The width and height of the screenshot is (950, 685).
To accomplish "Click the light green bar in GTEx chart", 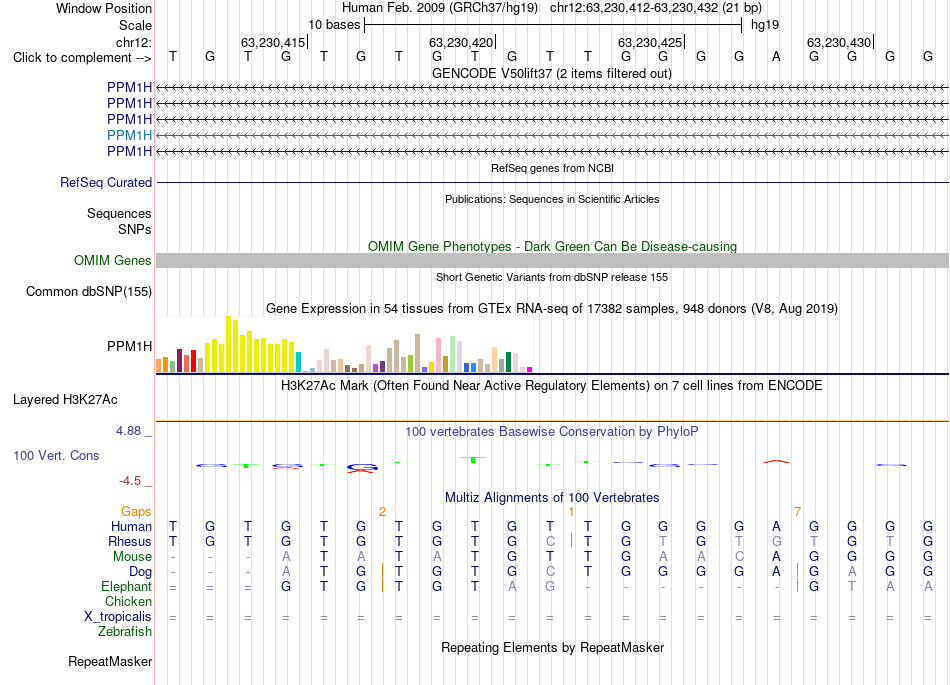I will point(452,354).
